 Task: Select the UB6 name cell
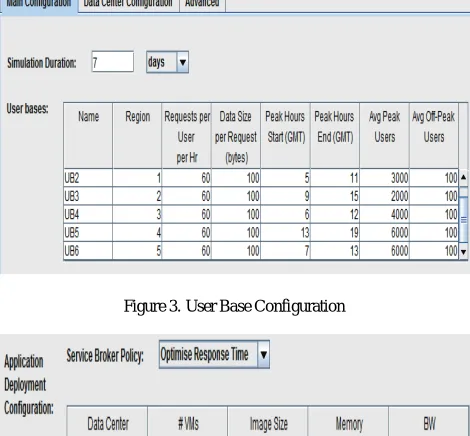click(x=88, y=251)
